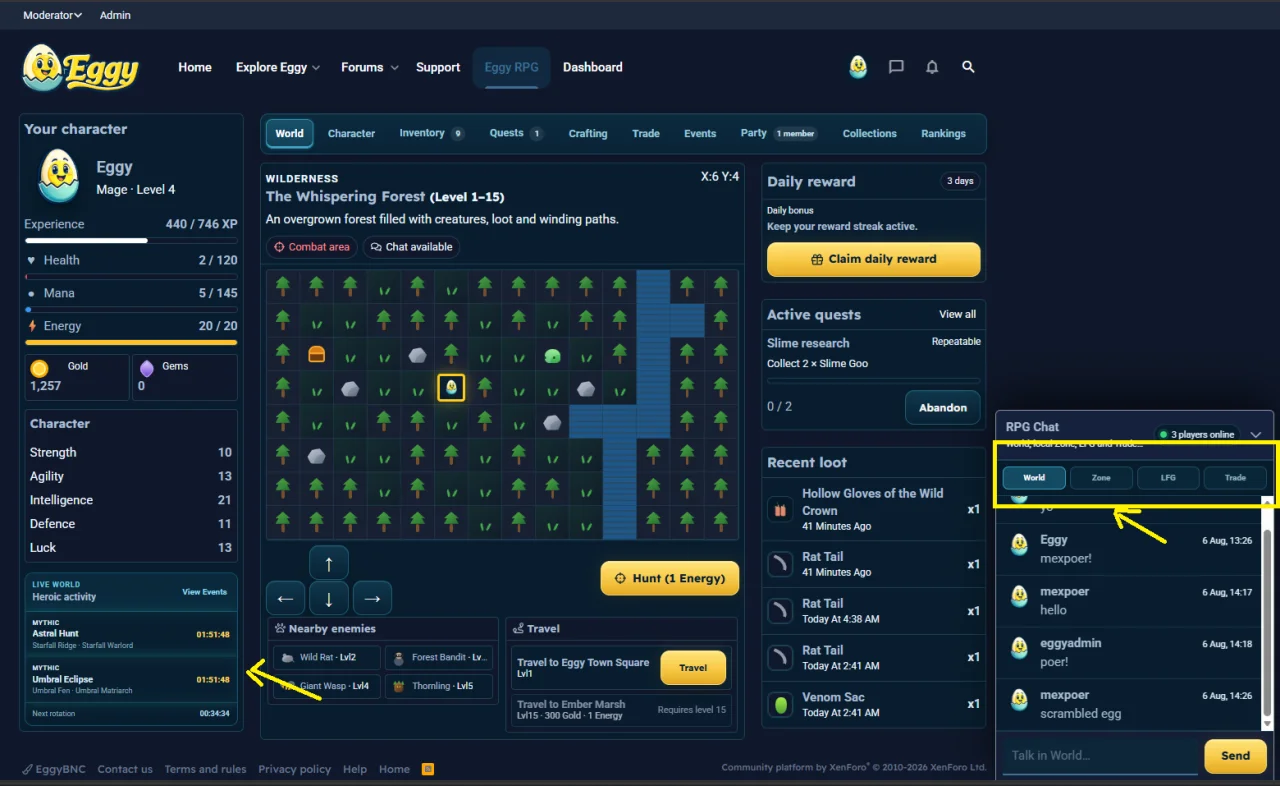Move character left with arrow
The height and width of the screenshot is (786, 1280).
[x=285, y=598]
